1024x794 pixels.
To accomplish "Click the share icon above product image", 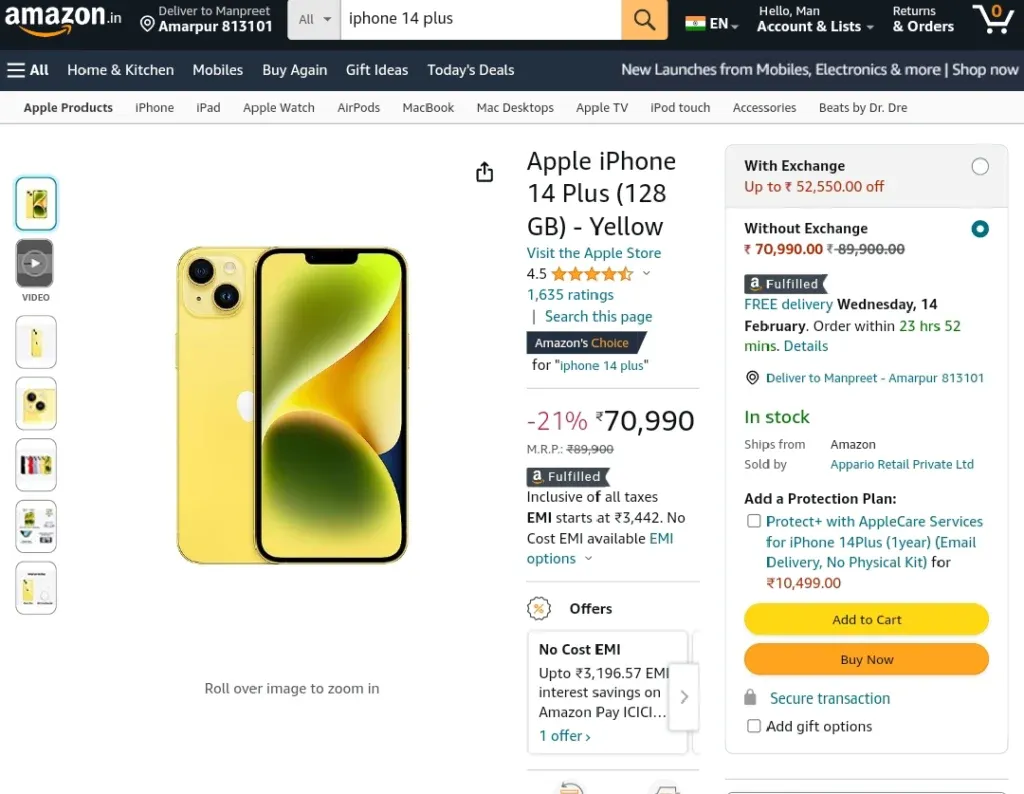I will (x=485, y=172).
